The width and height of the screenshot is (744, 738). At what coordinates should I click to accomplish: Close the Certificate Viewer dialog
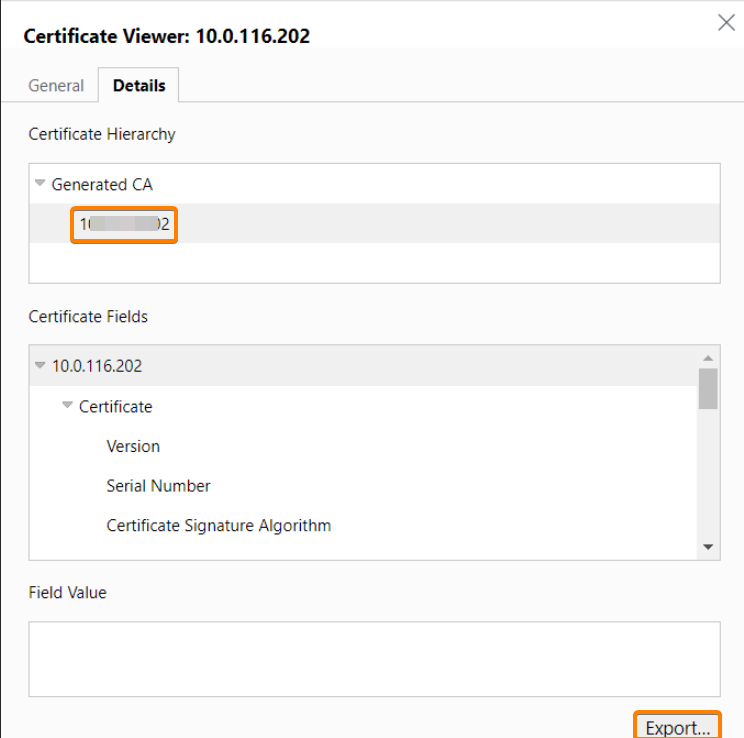click(726, 23)
